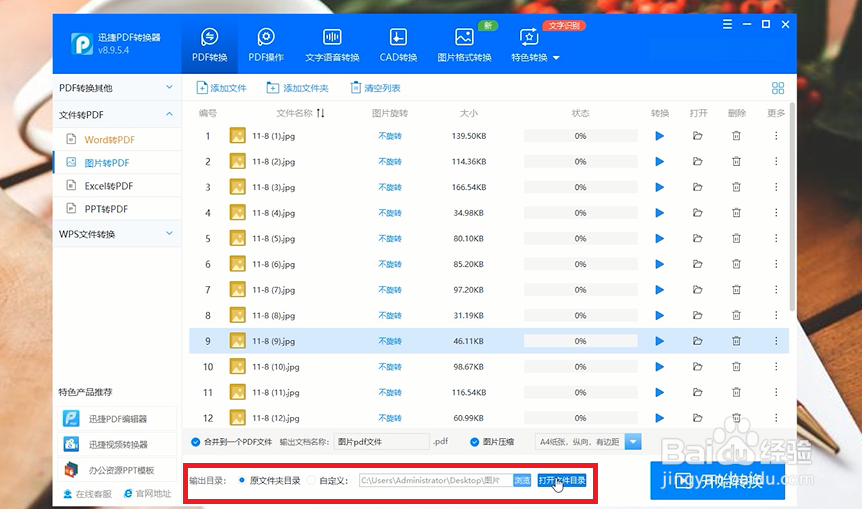This screenshot has width=862, height=509.
Task: Click progress bar of 11-8 (2).jpg
Action: click(581, 162)
